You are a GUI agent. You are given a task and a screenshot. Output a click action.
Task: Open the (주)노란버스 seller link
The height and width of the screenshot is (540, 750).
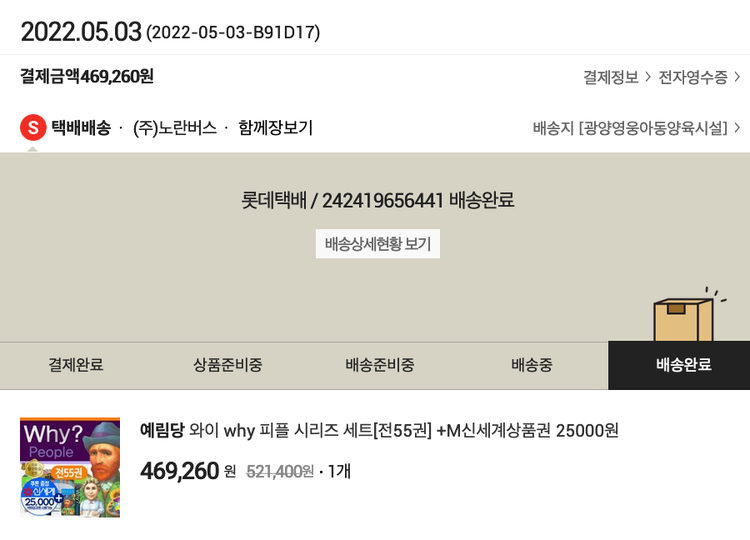pyautogui.click(x=175, y=128)
